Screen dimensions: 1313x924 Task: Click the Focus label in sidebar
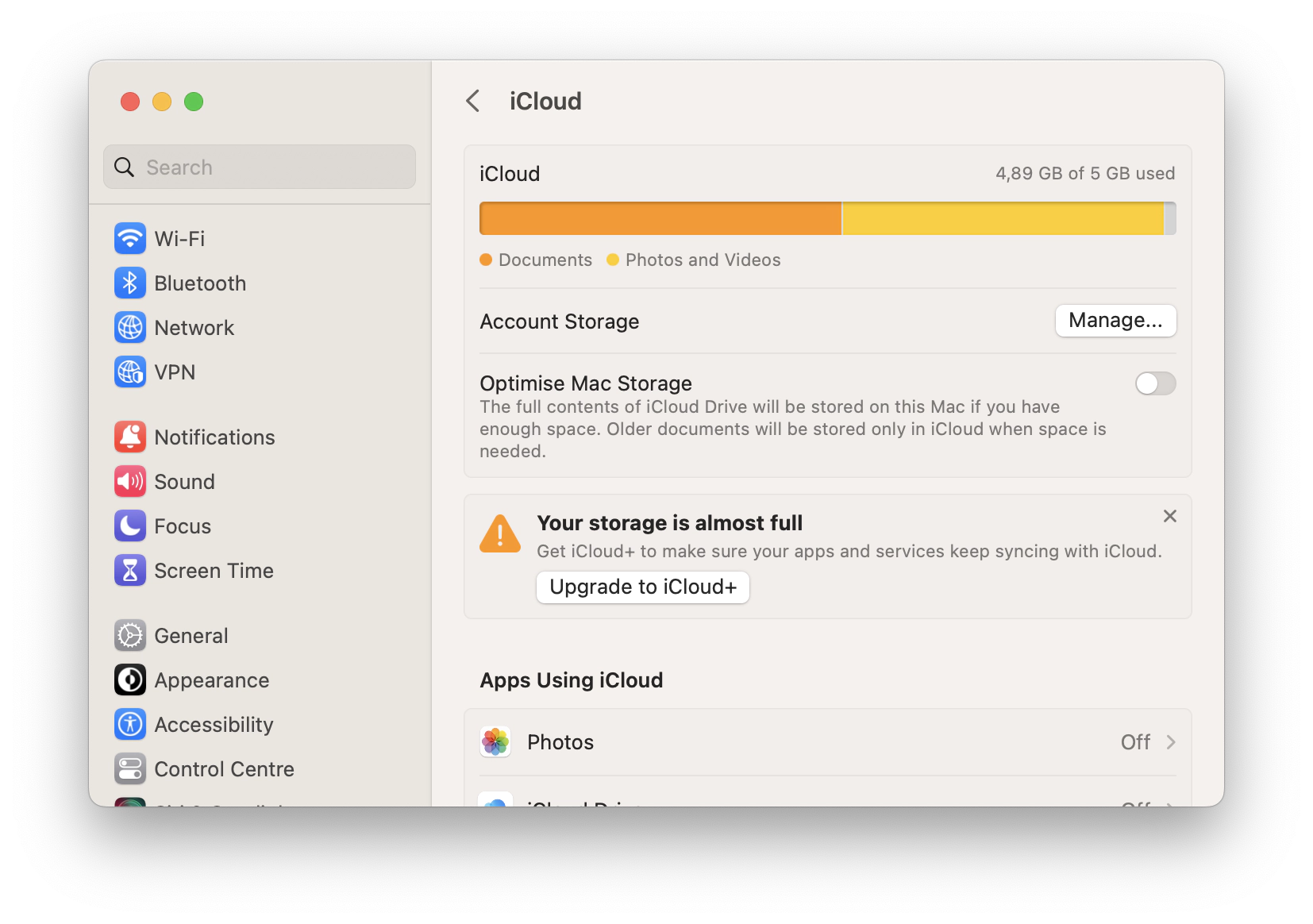[183, 526]
